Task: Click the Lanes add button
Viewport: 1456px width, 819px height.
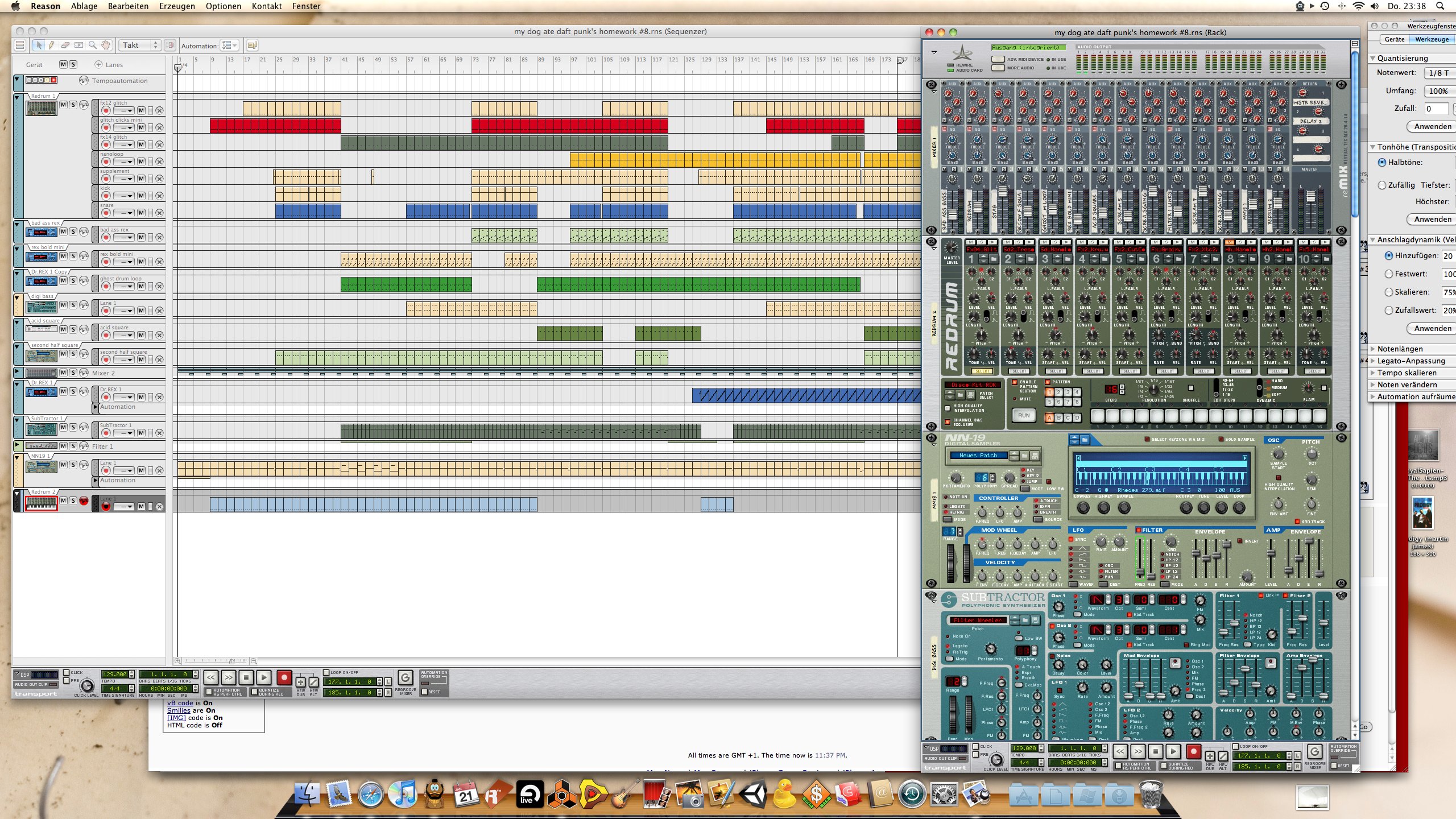Action: click(x=99, y=64)
